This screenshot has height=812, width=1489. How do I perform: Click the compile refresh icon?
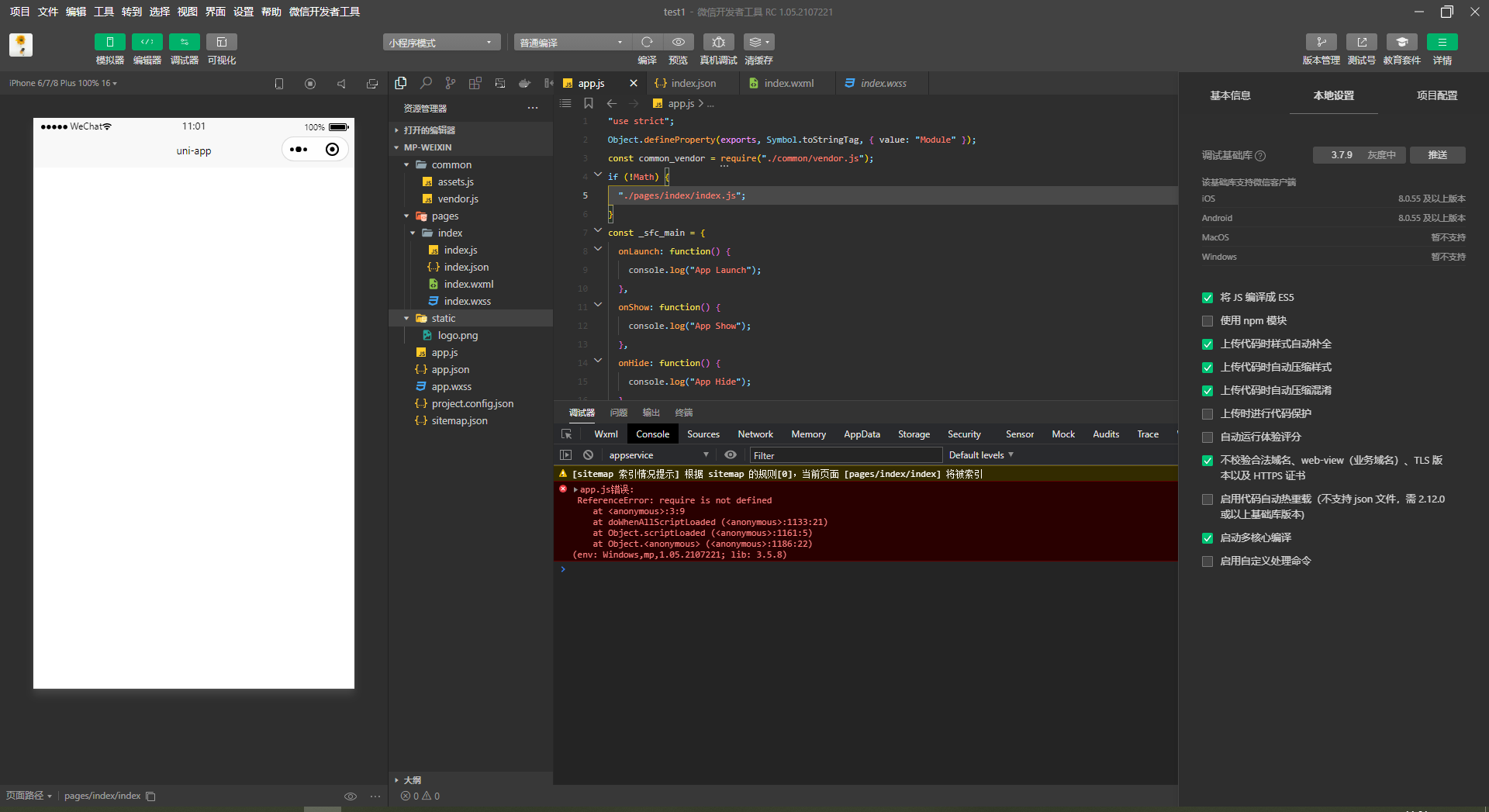tap(647, 42)
